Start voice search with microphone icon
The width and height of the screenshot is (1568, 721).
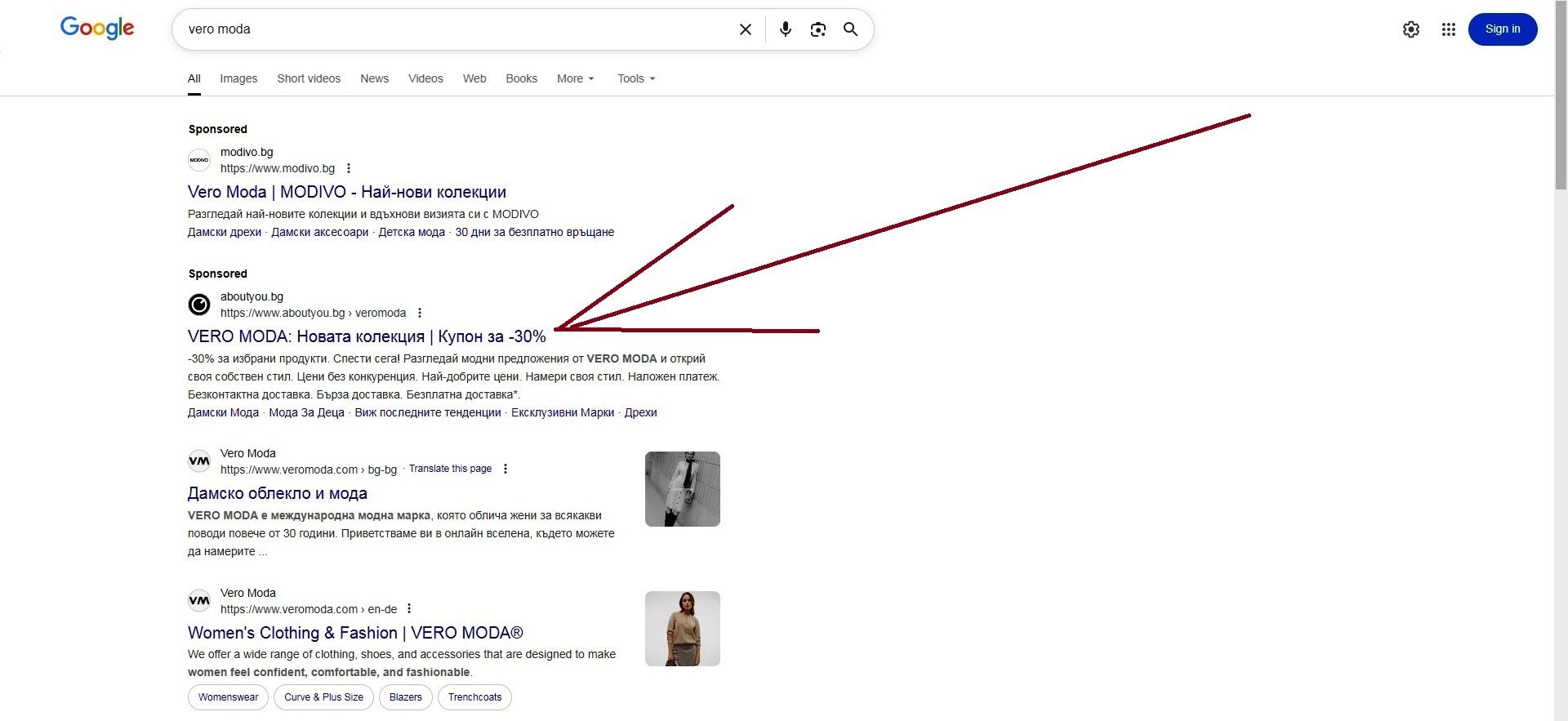[x=785, y=29]
